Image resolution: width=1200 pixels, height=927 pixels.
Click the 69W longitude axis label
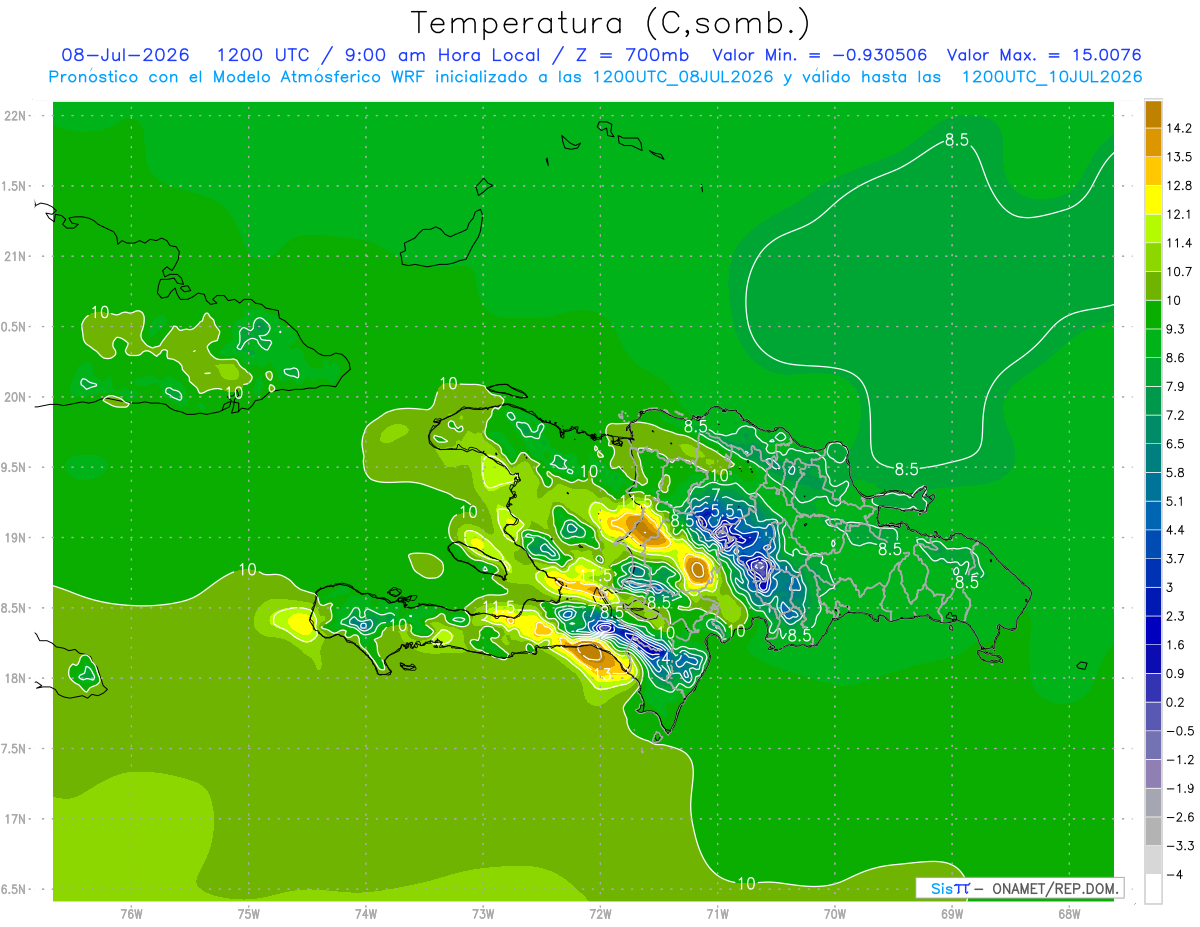point(951,913)
